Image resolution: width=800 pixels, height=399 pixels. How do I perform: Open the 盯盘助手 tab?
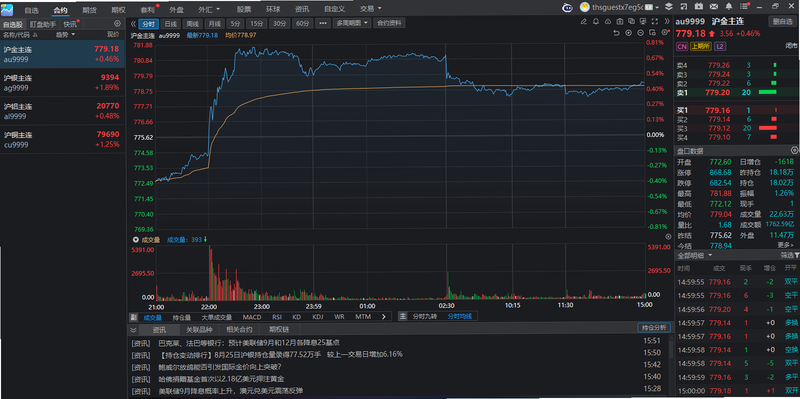tap(43, 24)
